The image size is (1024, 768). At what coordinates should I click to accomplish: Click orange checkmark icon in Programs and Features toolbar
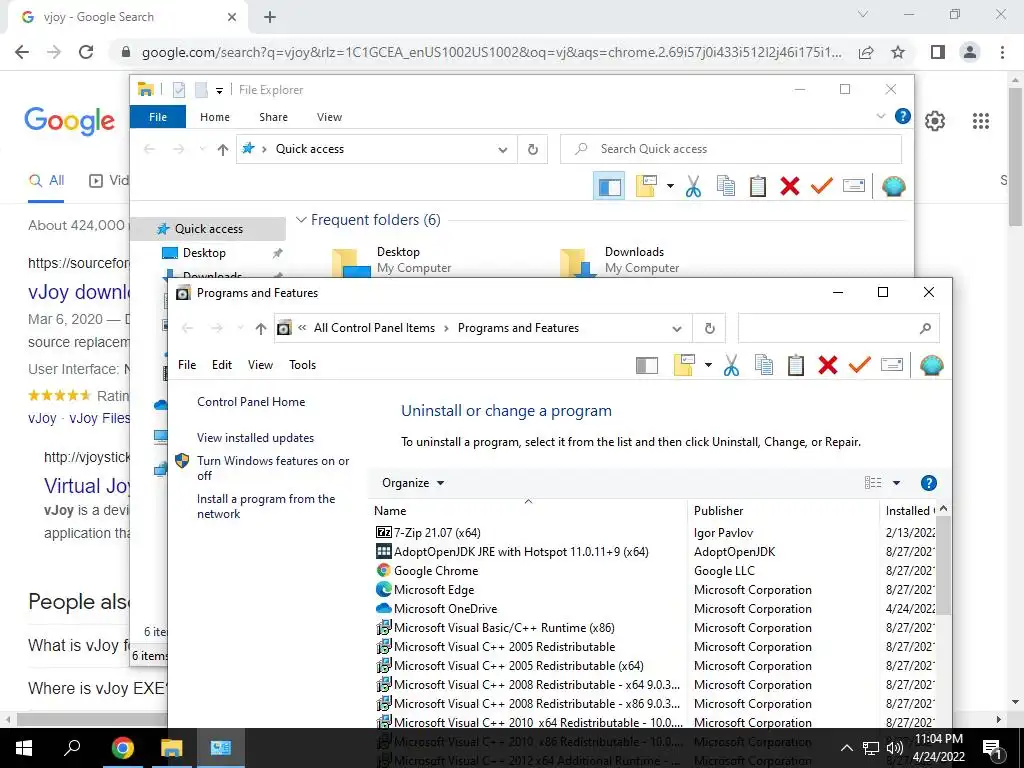[859, 364]
